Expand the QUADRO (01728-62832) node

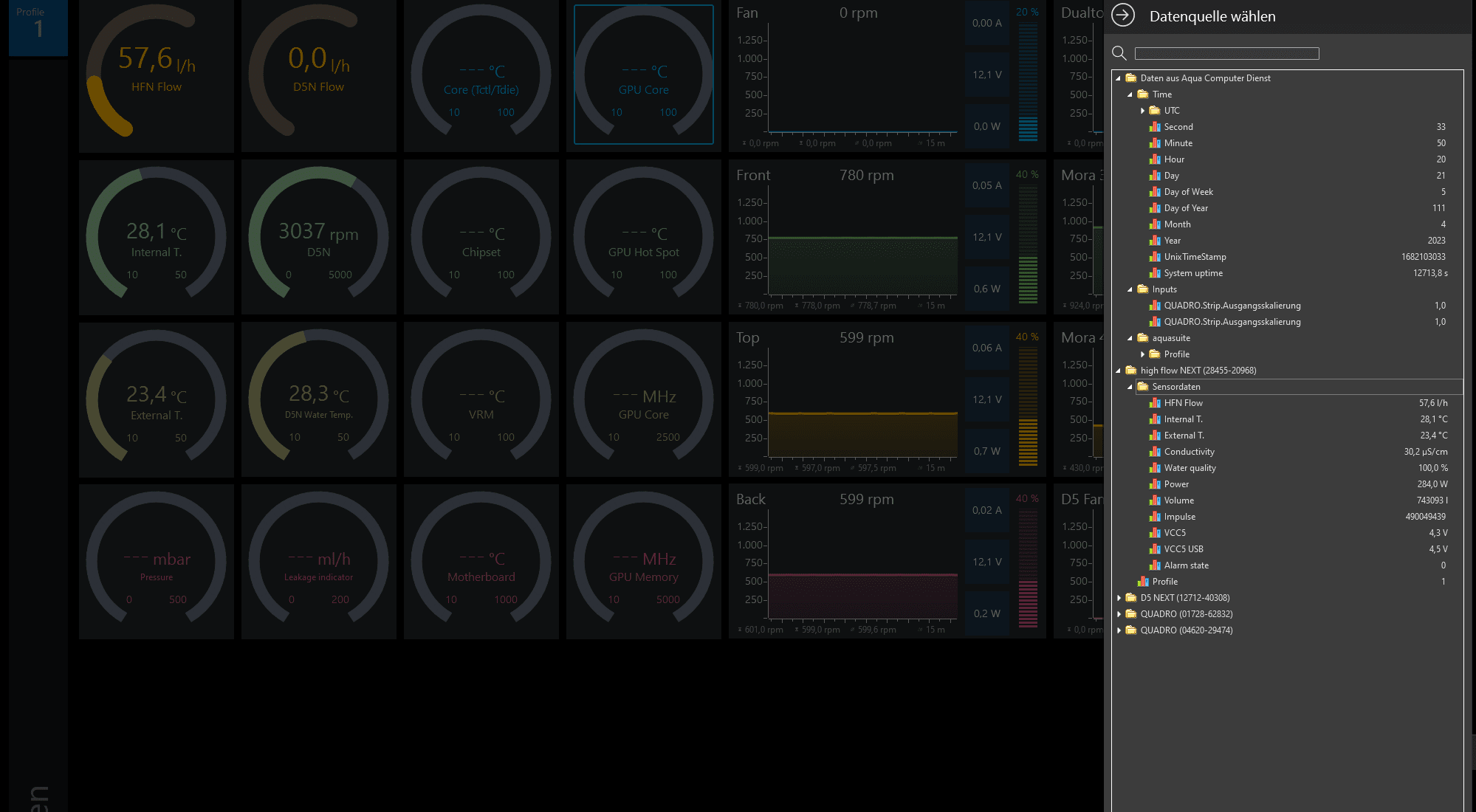1119,614
